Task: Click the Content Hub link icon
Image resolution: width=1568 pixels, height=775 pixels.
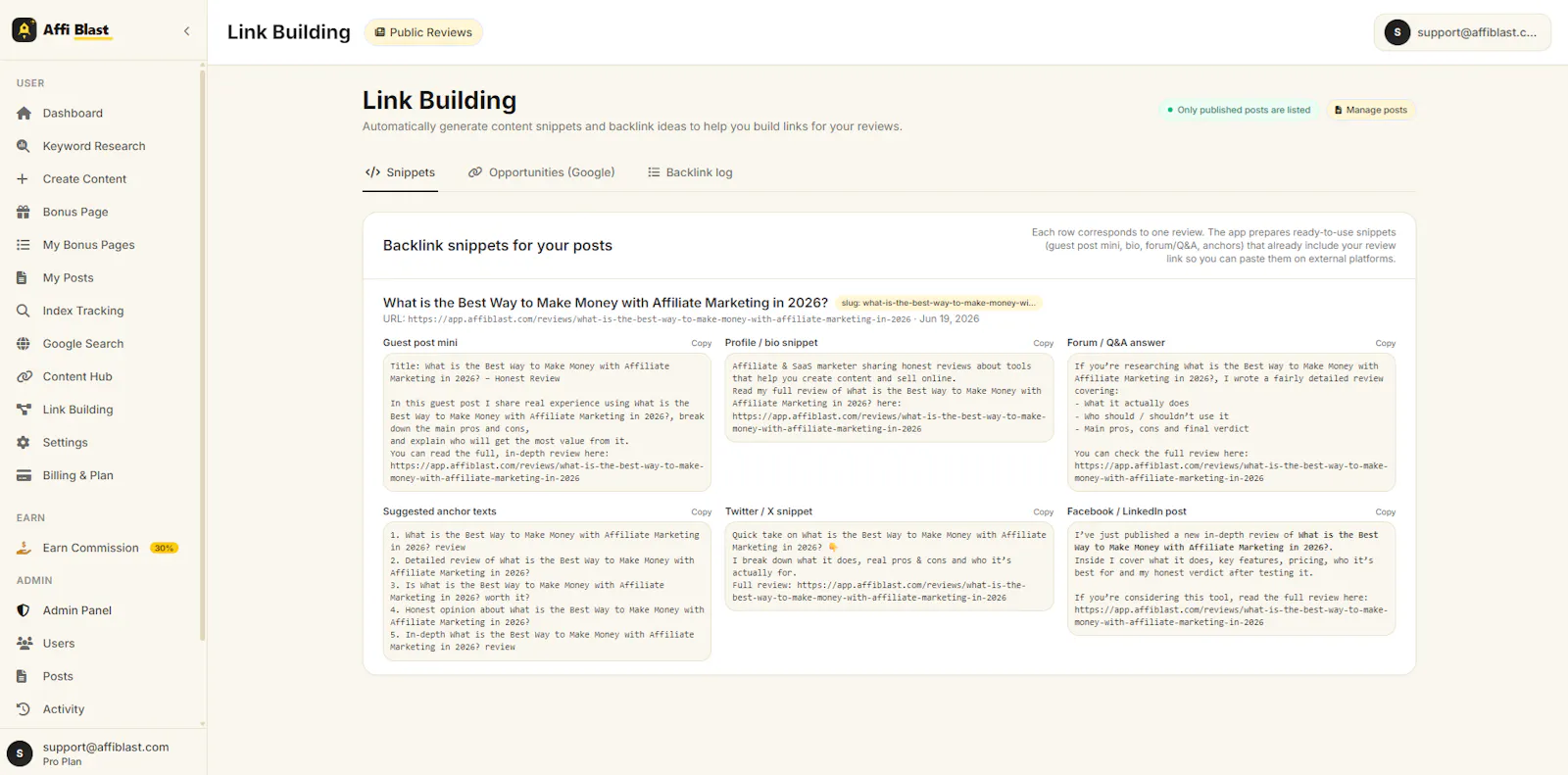Action: (x=24, y=376)
